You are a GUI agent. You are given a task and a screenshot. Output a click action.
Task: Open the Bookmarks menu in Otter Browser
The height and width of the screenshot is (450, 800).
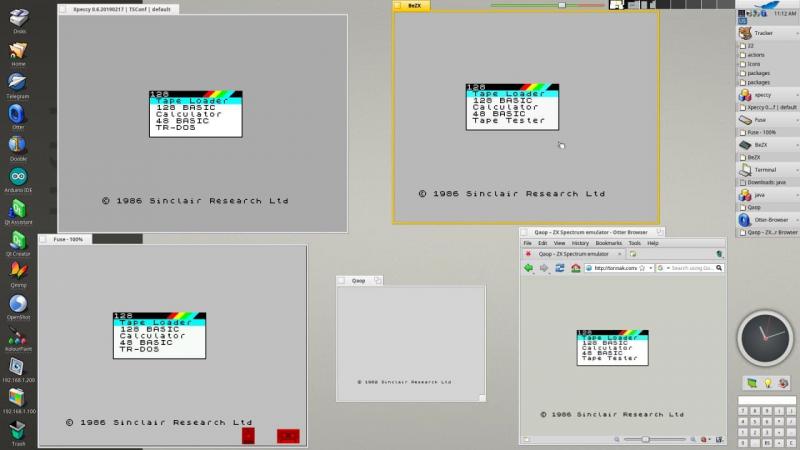pyautogui.click(x=608, y=243)
